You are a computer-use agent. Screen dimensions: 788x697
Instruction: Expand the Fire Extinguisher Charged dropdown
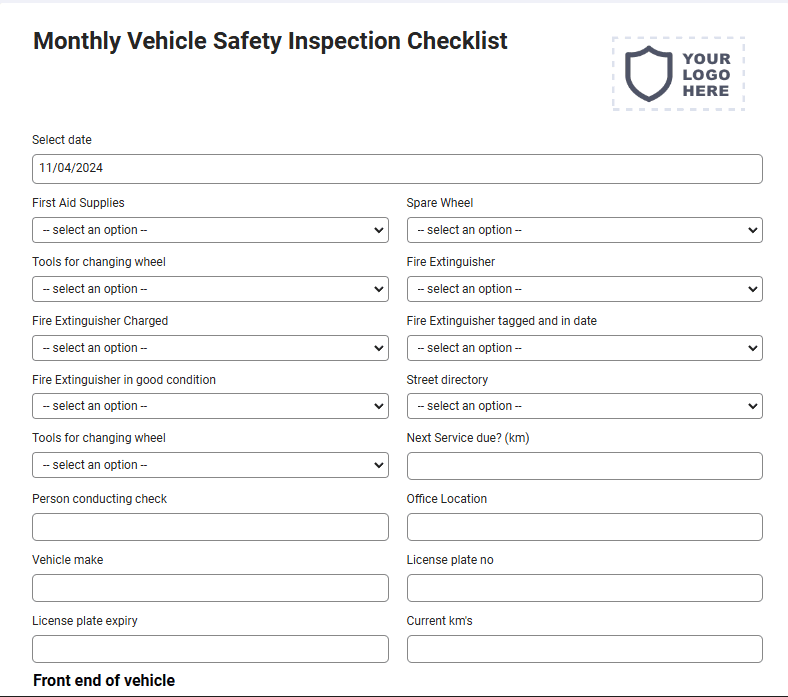click(210, 348)
